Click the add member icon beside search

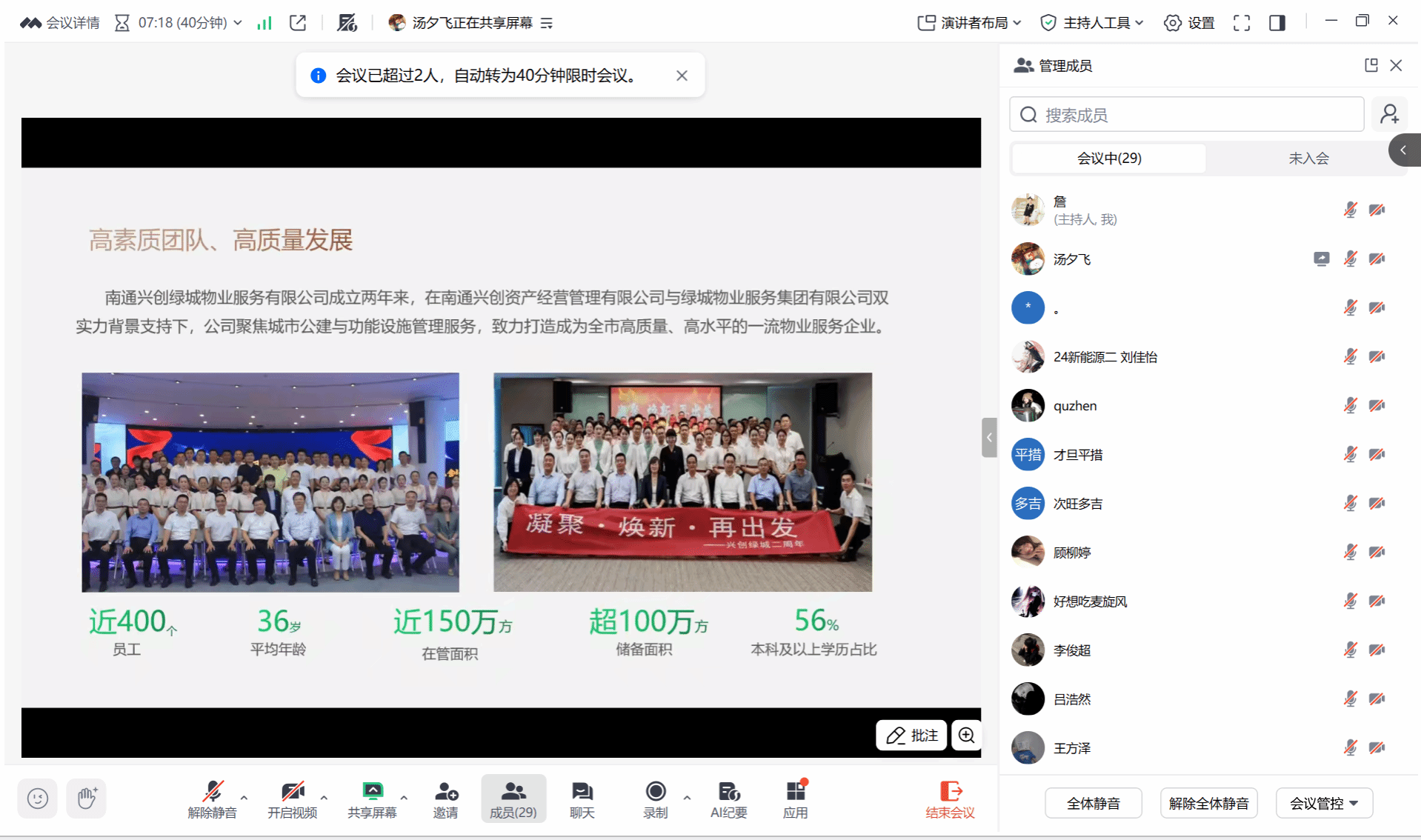pyautogui.click(x=1389, y=115)
